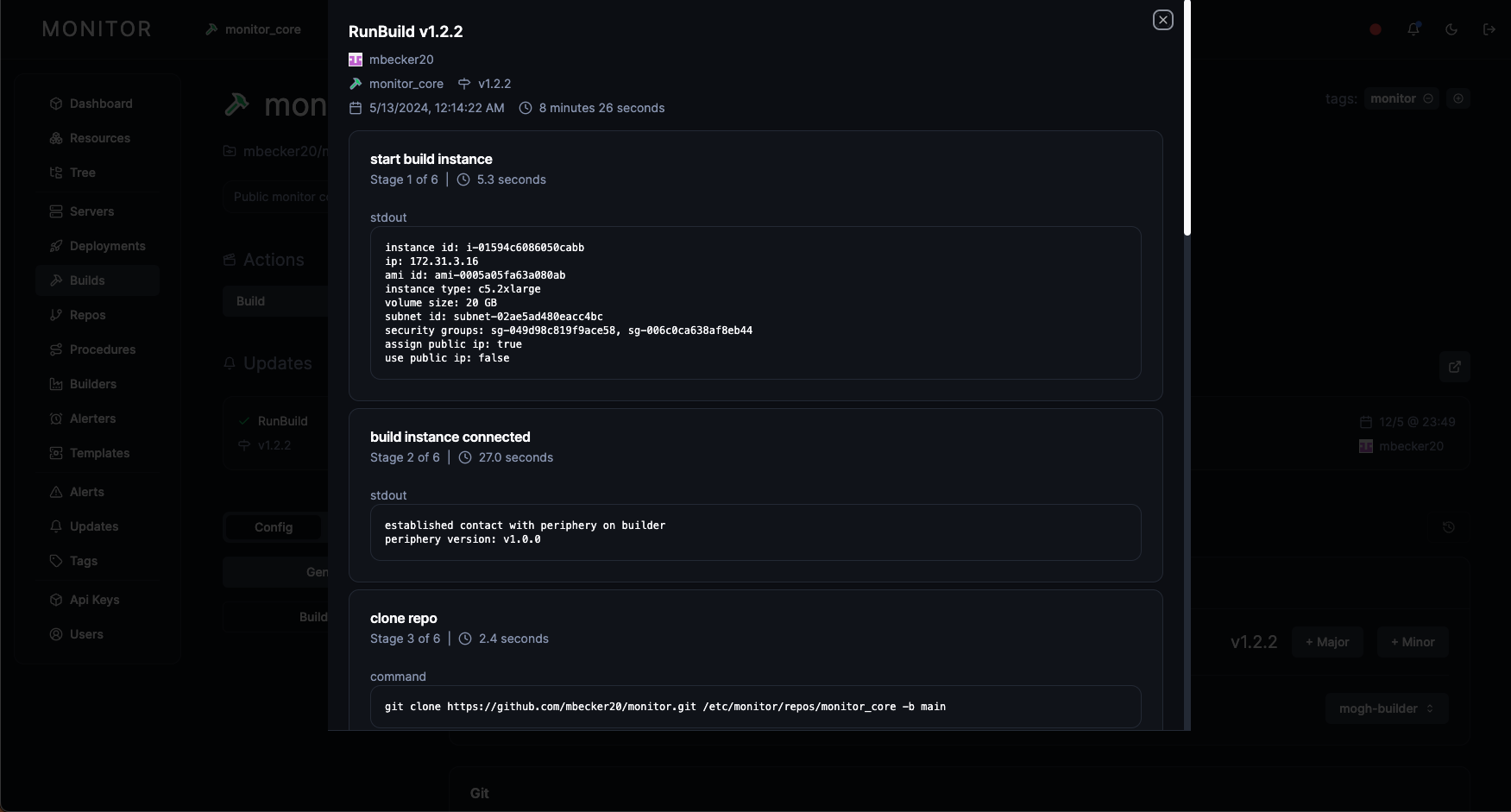The height and width of the screenshot is (812, 1511).
Task: Click the Repos sidebar icon
Action: 56,315
